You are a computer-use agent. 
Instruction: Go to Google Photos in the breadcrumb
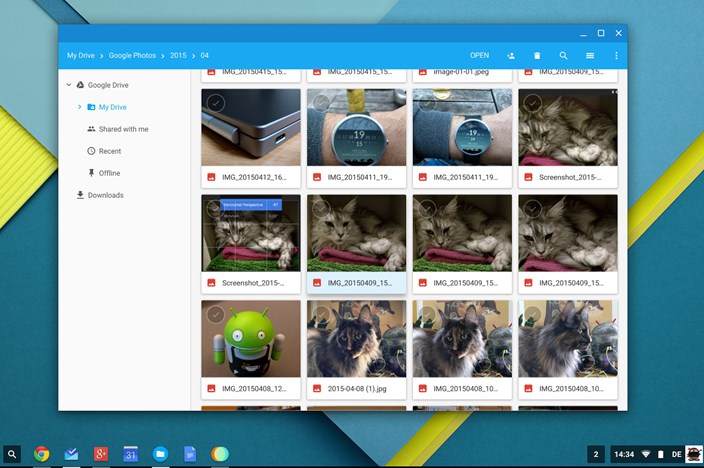[132, 55]
